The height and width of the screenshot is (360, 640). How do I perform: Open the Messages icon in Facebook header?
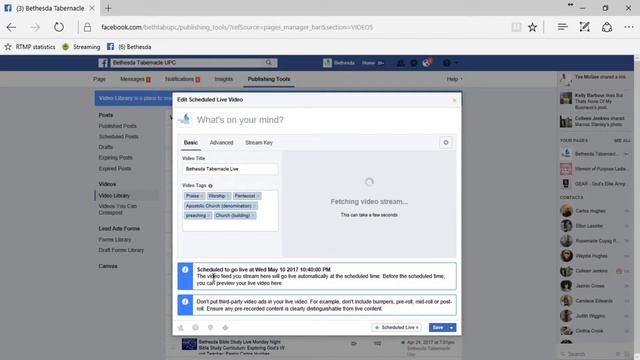point(413,63)
